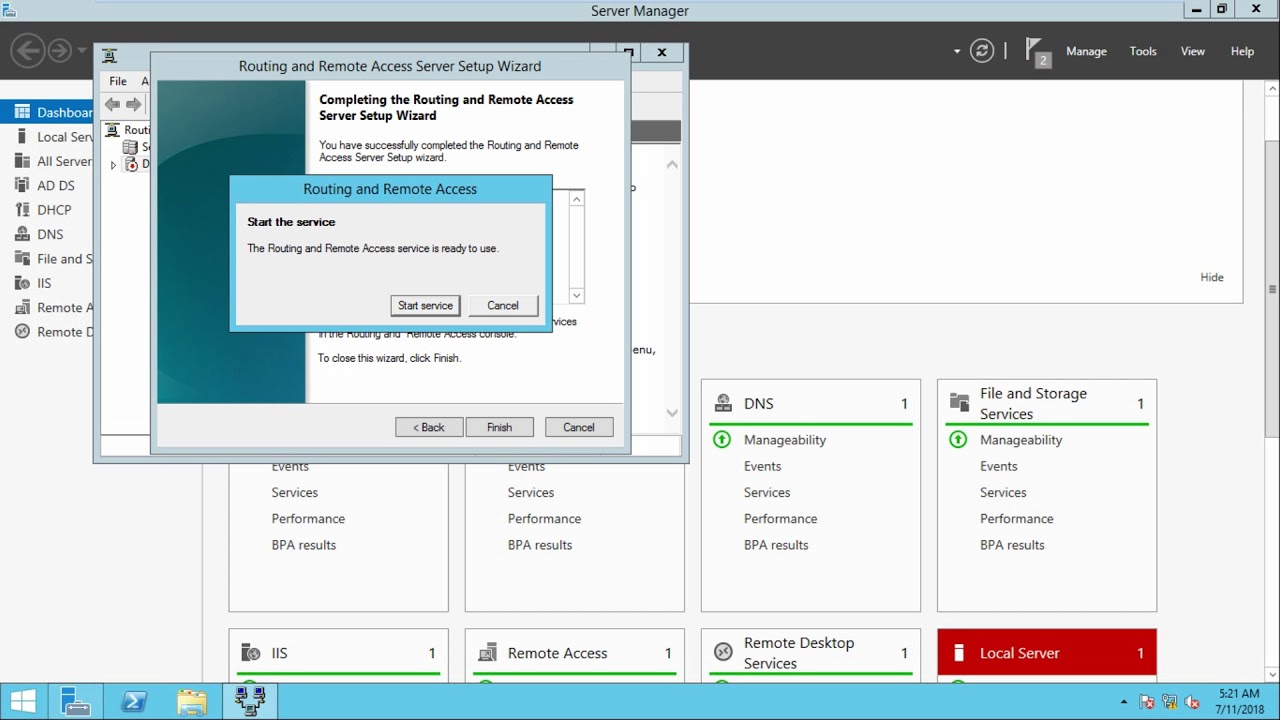
Task: Select Local Server in the sidebar
Action: [53, 137]
